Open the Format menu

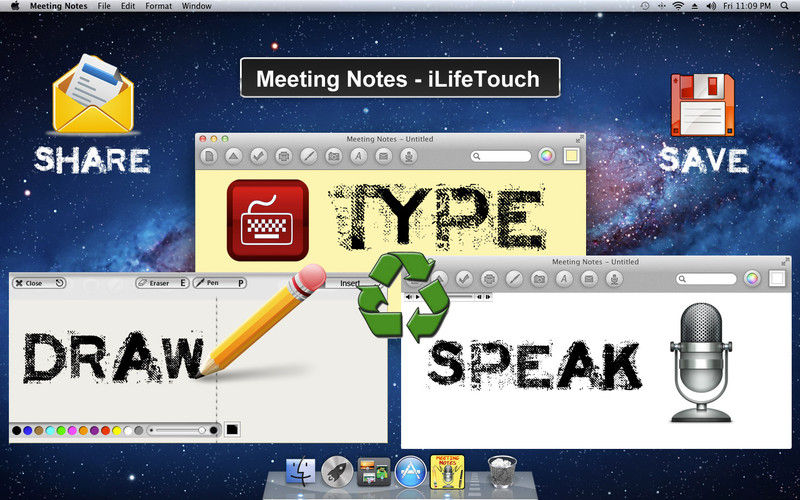[159, 6]
